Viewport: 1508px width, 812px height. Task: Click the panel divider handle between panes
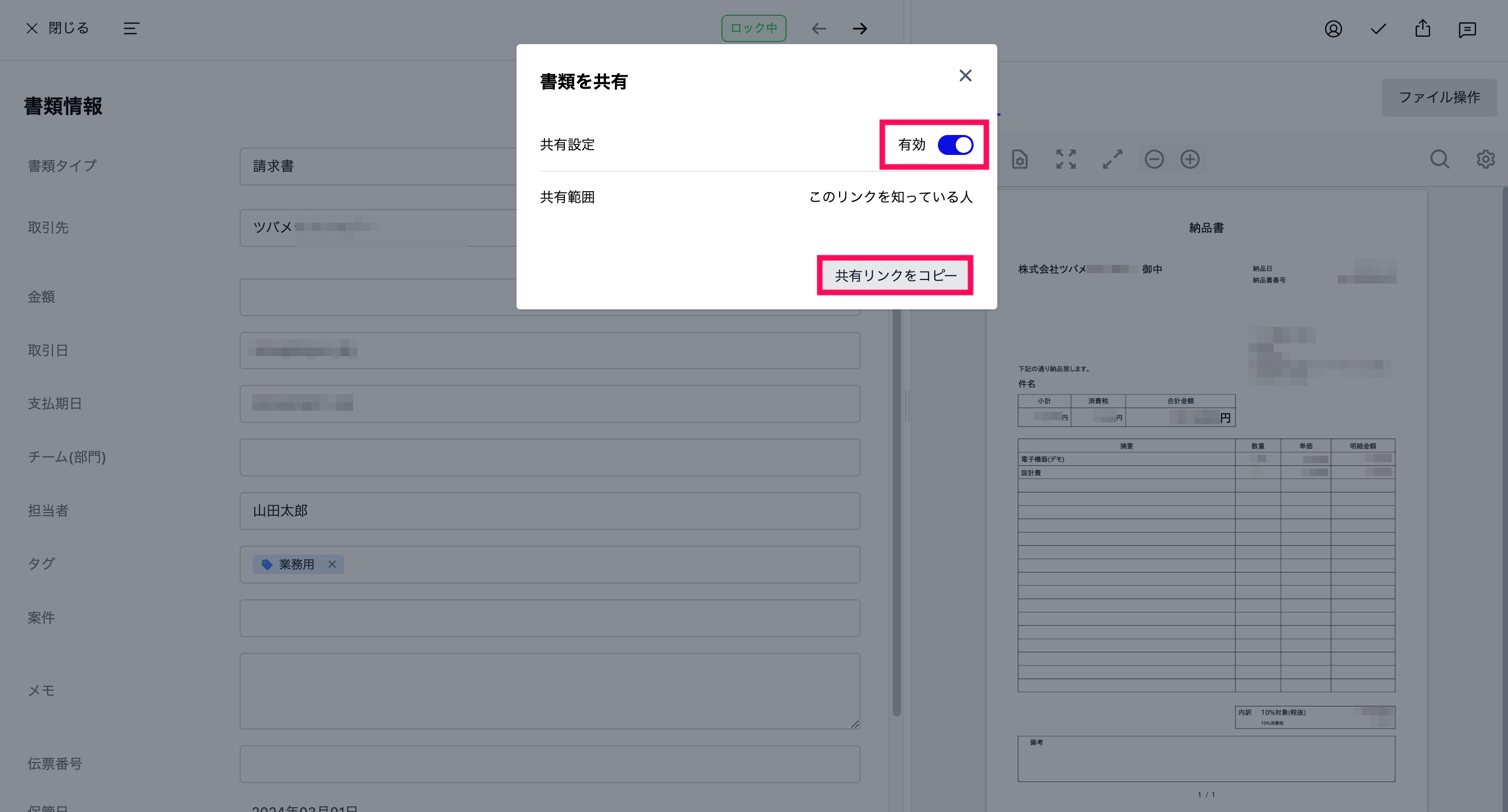tap(907, 406)
